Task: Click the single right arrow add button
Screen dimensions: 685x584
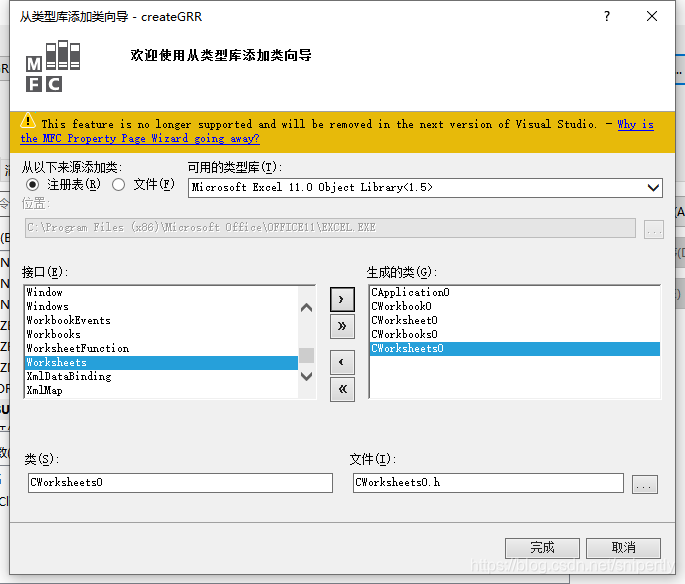Action: [342, 299]
